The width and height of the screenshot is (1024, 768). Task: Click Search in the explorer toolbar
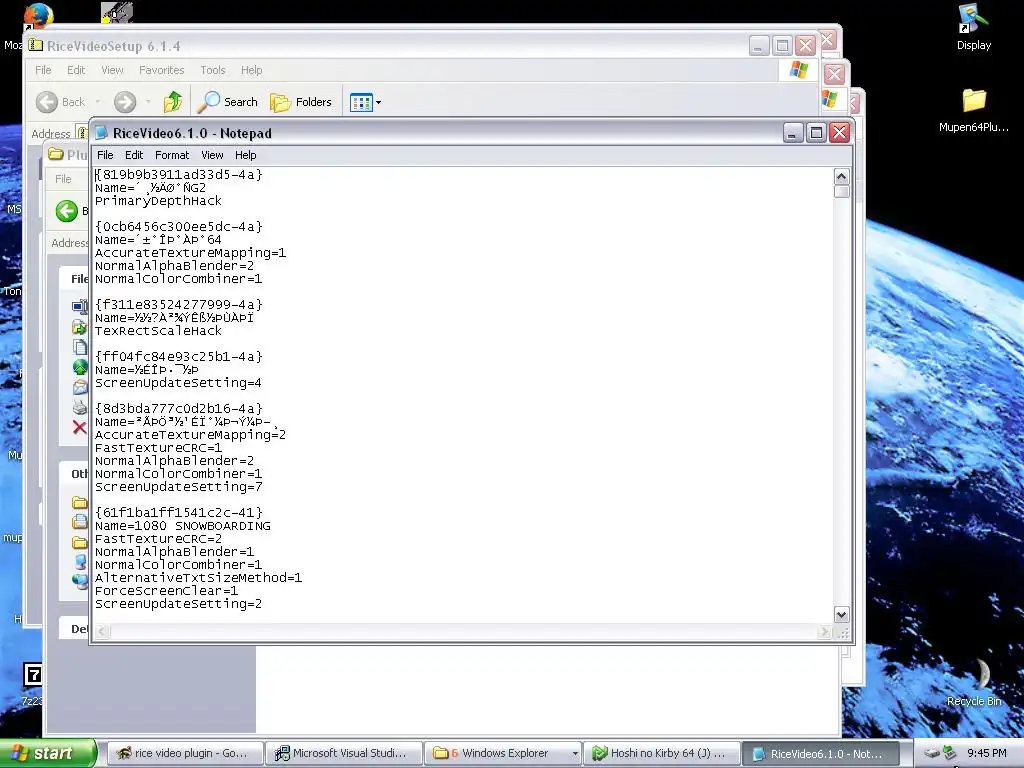[228, 102]
